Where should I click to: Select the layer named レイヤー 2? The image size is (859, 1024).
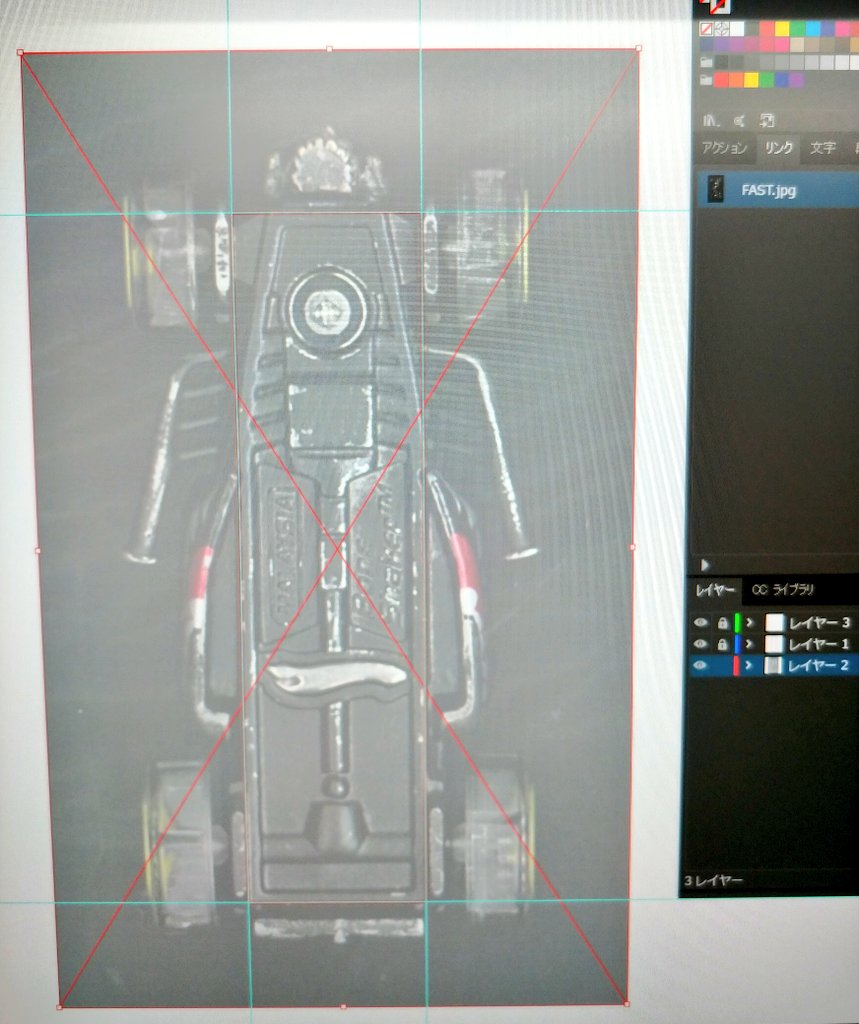click(818, 665)
